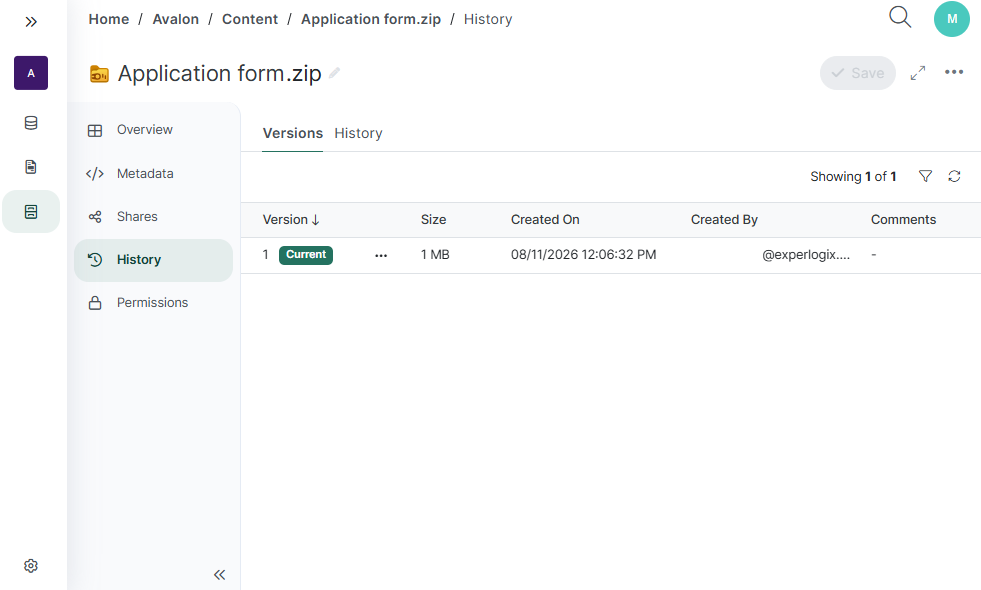
Task: Open the Metadata section
Action: tap(153, 173)
